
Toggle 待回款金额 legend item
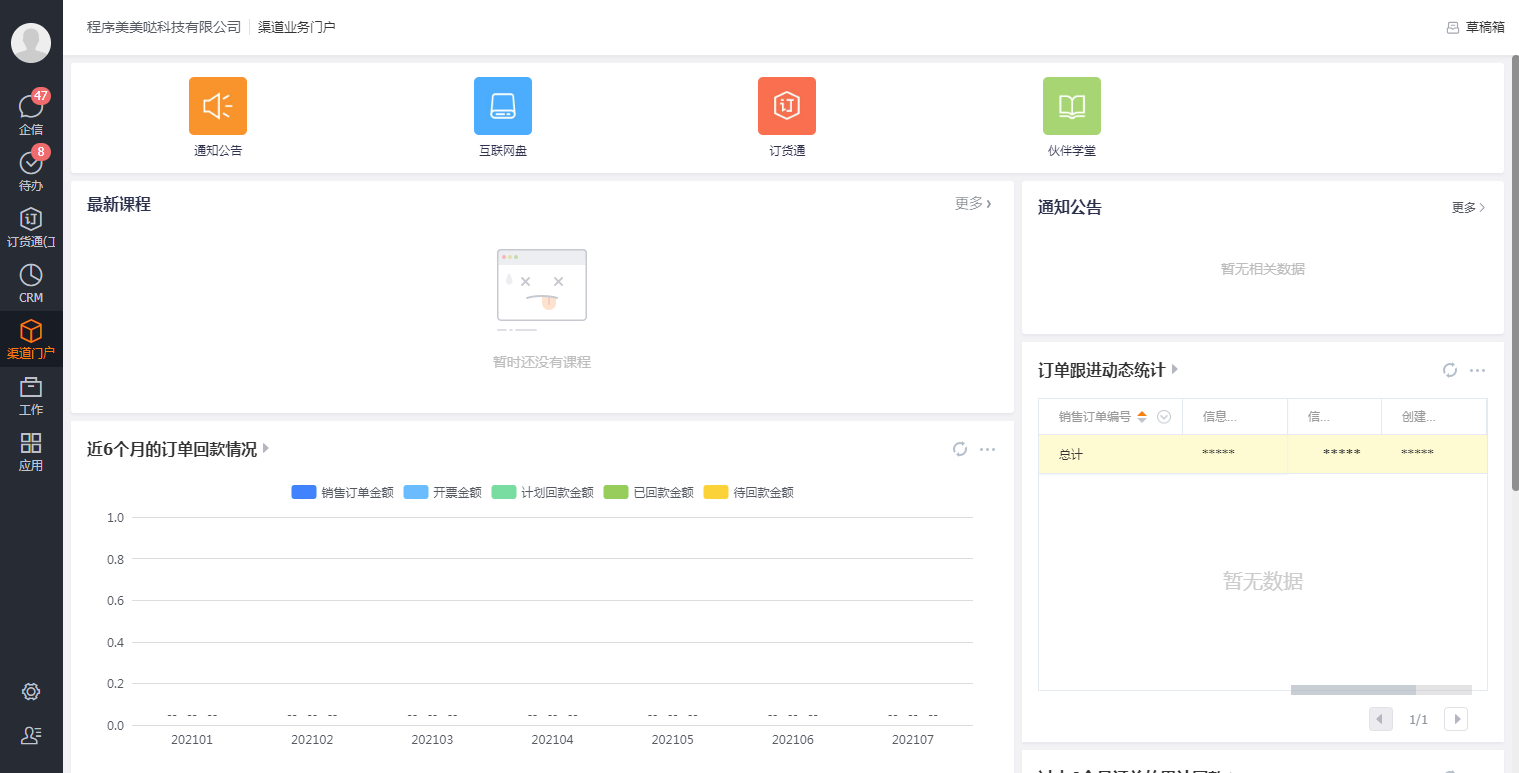(x=748, y=492)
